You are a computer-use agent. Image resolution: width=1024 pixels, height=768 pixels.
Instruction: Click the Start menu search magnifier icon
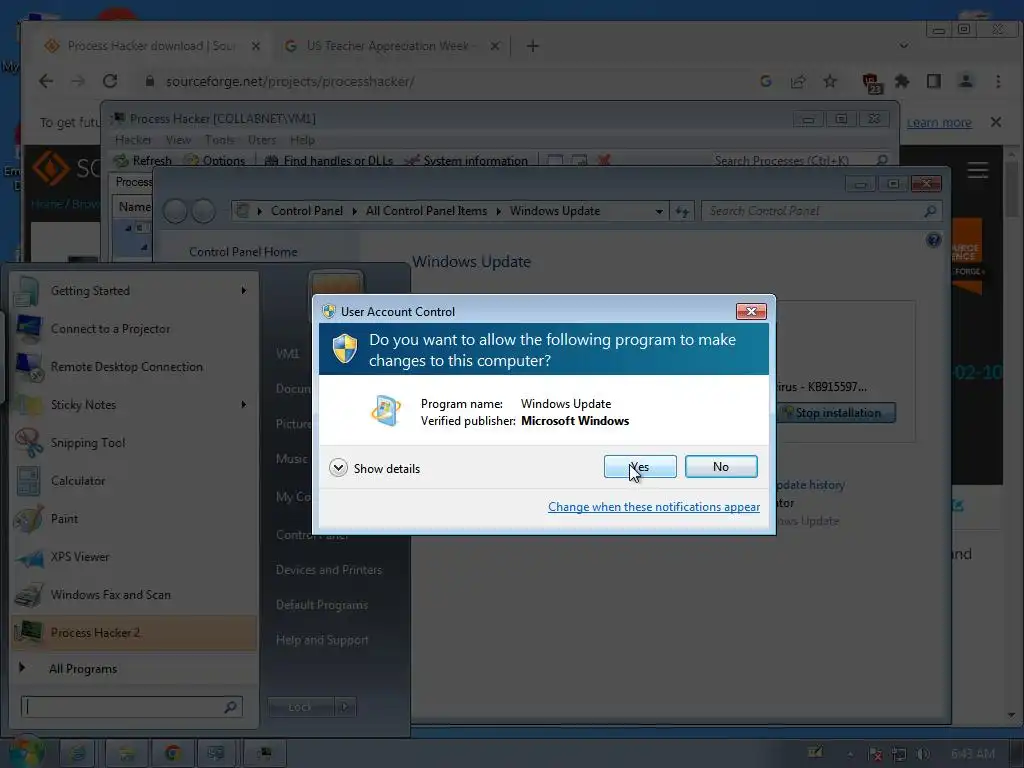click(230, 707)
